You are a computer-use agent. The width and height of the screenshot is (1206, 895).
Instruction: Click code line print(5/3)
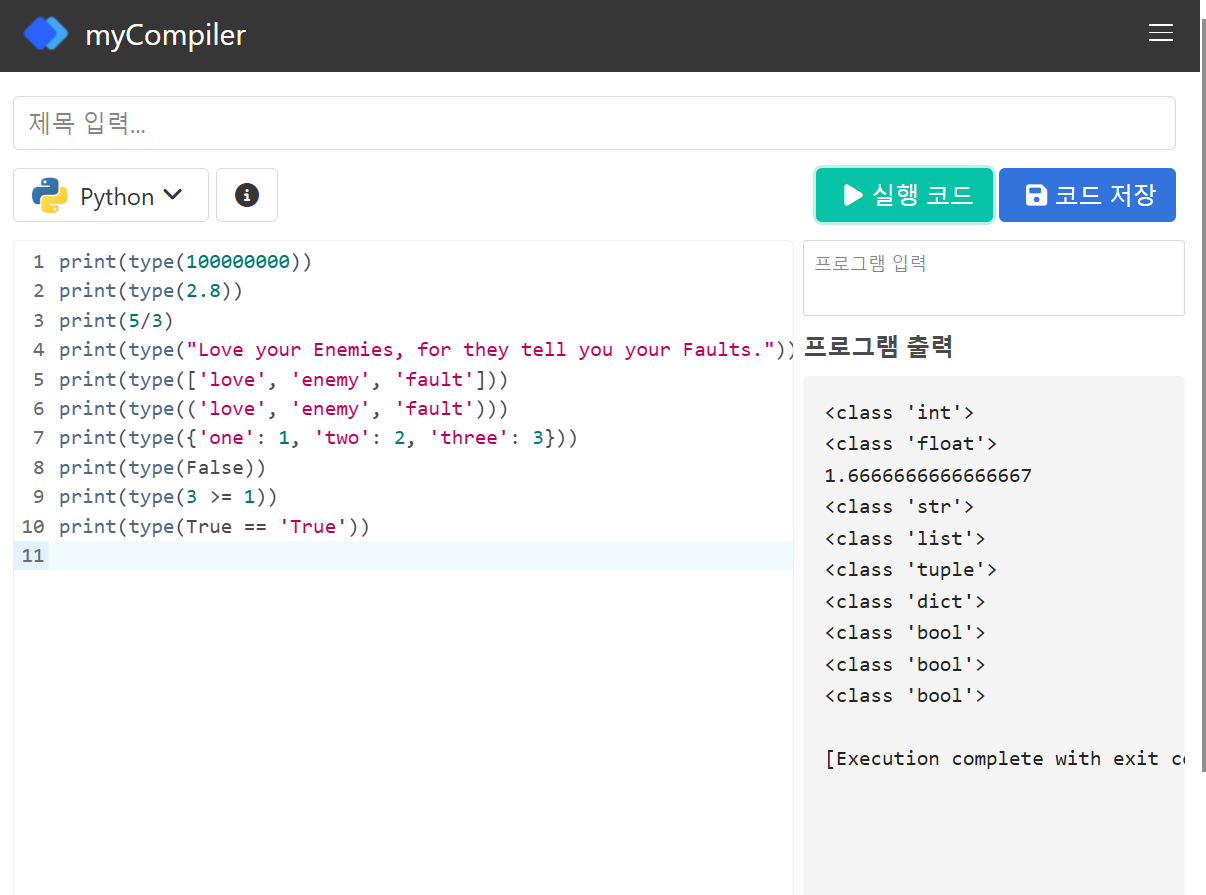[117, 320]
